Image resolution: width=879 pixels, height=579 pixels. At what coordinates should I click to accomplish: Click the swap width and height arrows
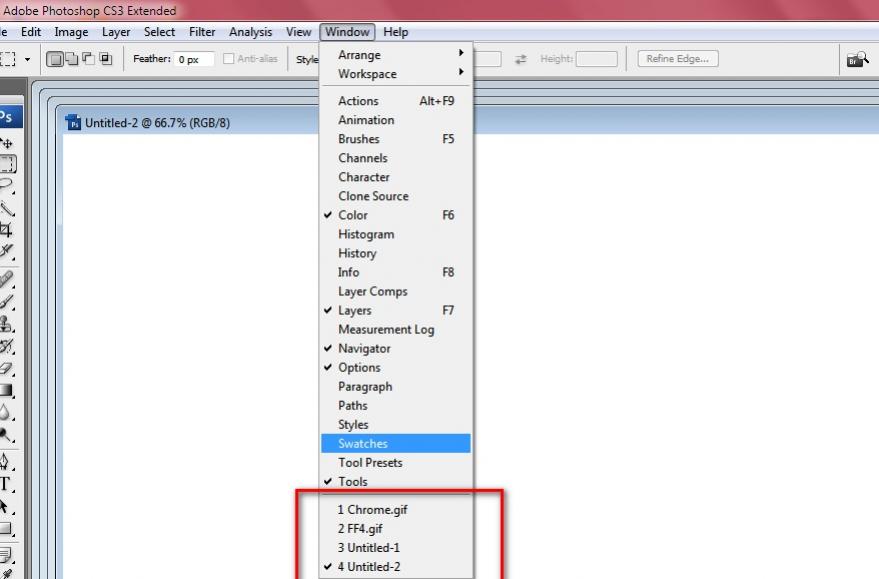(521, 59)
